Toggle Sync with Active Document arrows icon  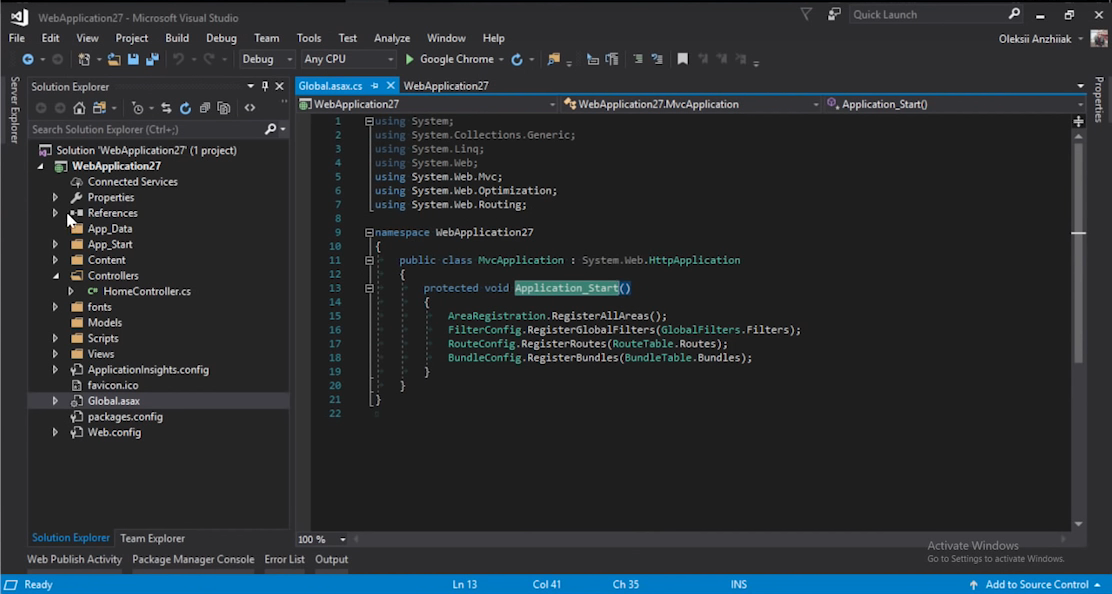[x=166, y=108]
